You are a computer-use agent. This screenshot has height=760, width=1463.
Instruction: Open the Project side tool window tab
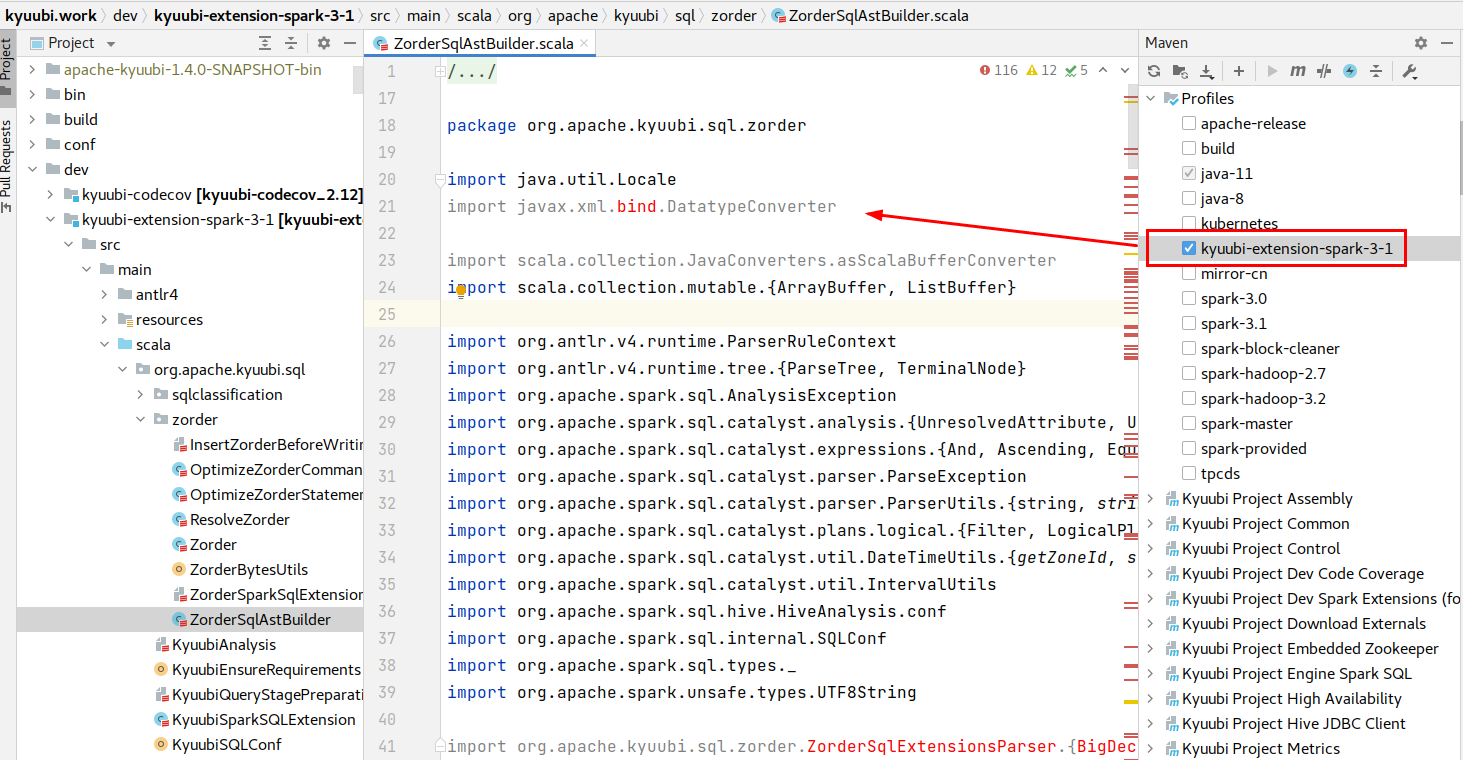tap(7, 66)
